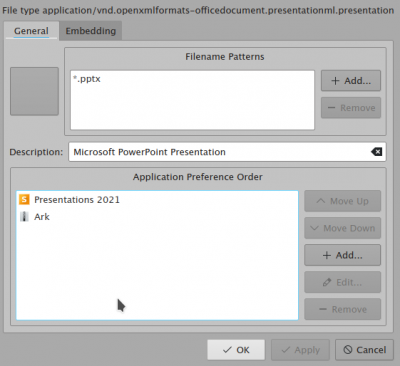
Task: Click the Ark archive icon
Action: coord(24,217)
